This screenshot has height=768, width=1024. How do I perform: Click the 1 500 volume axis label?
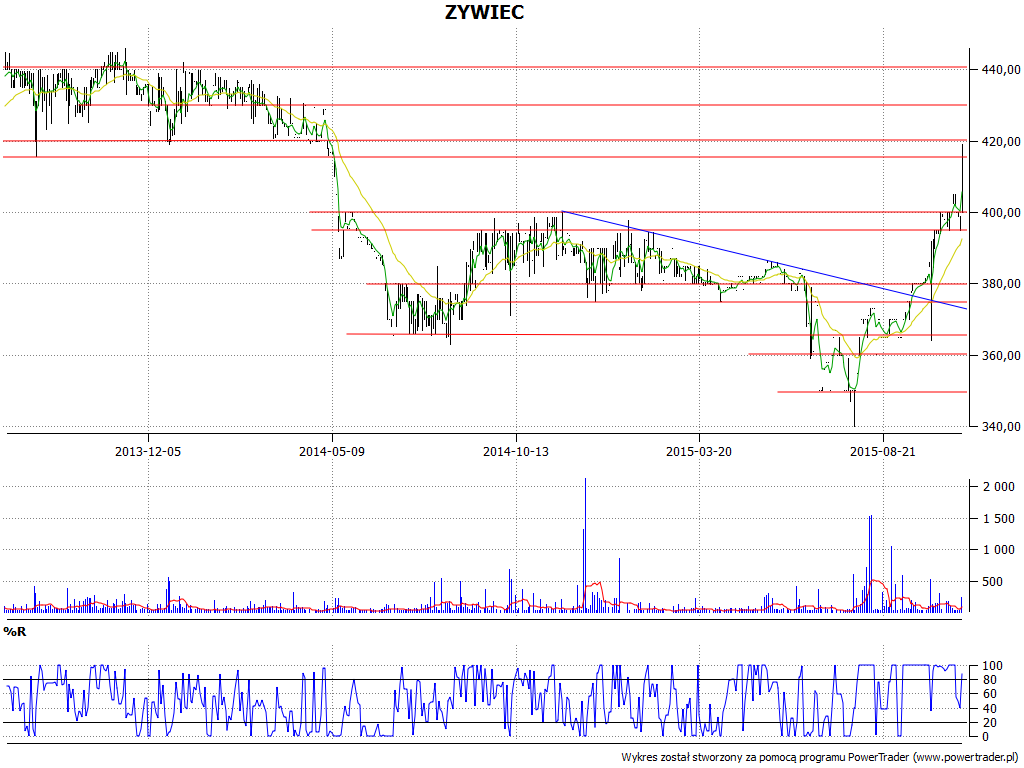pos(1000,519)
